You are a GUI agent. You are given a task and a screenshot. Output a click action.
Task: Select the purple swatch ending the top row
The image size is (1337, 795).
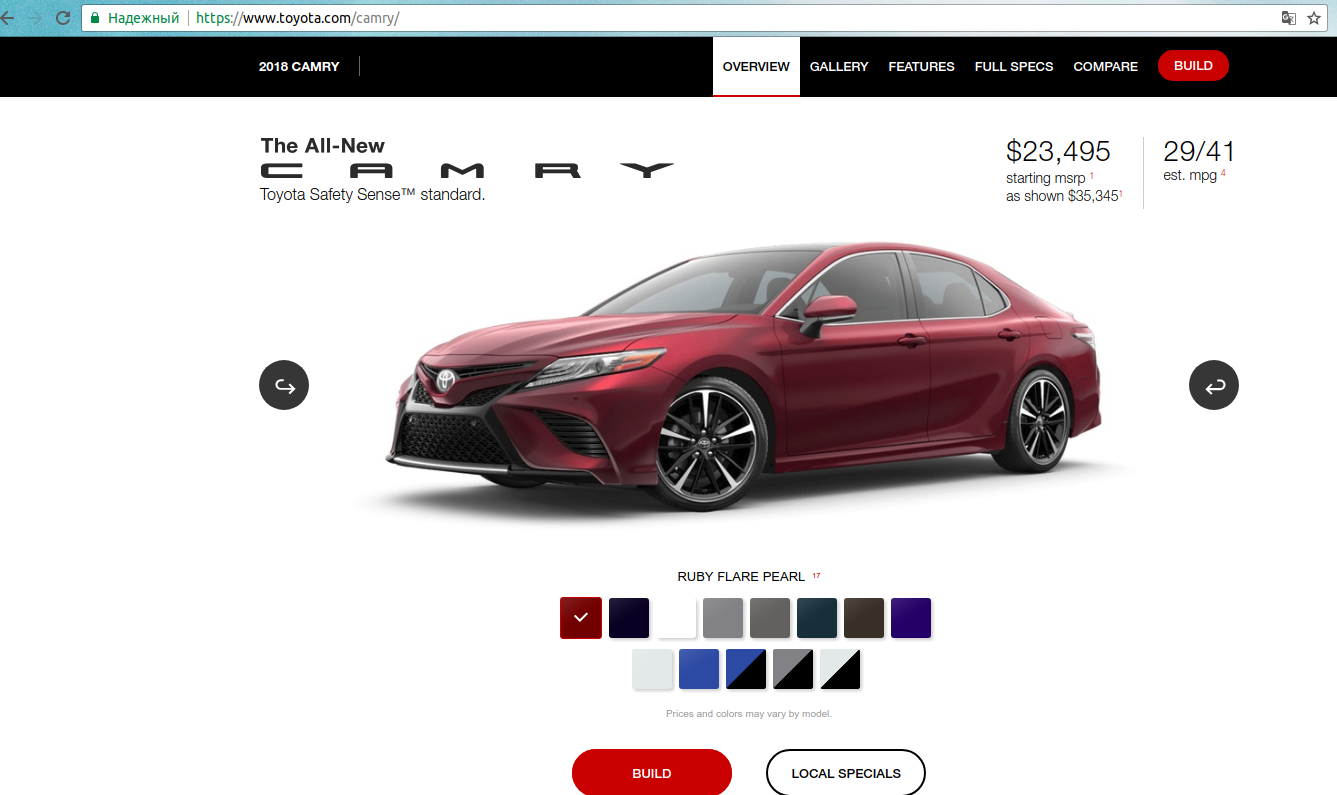(x=911, y=618)
